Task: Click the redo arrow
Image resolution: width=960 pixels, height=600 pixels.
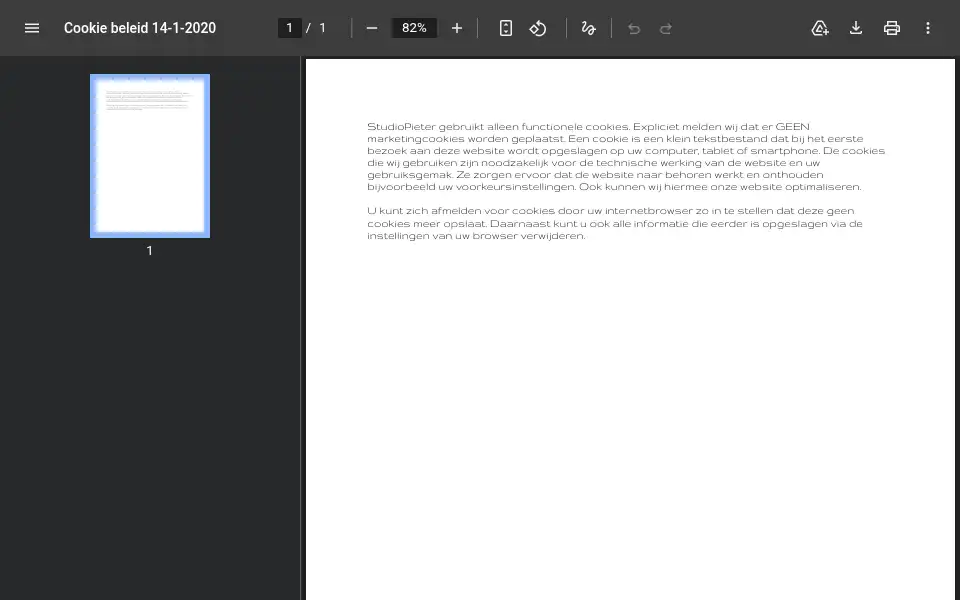Action: coord(666,28)
